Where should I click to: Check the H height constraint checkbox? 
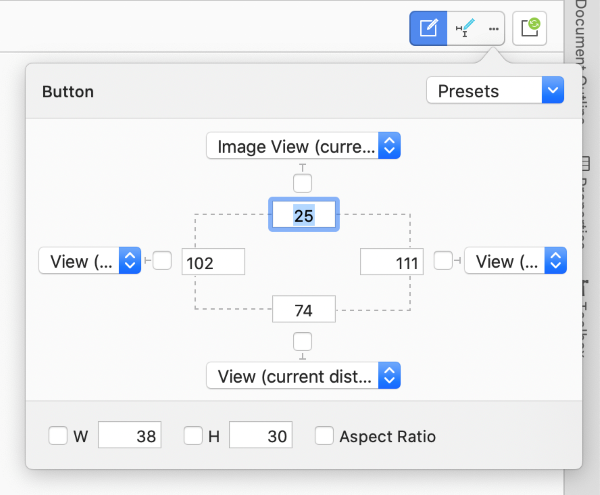pos(194,436)
